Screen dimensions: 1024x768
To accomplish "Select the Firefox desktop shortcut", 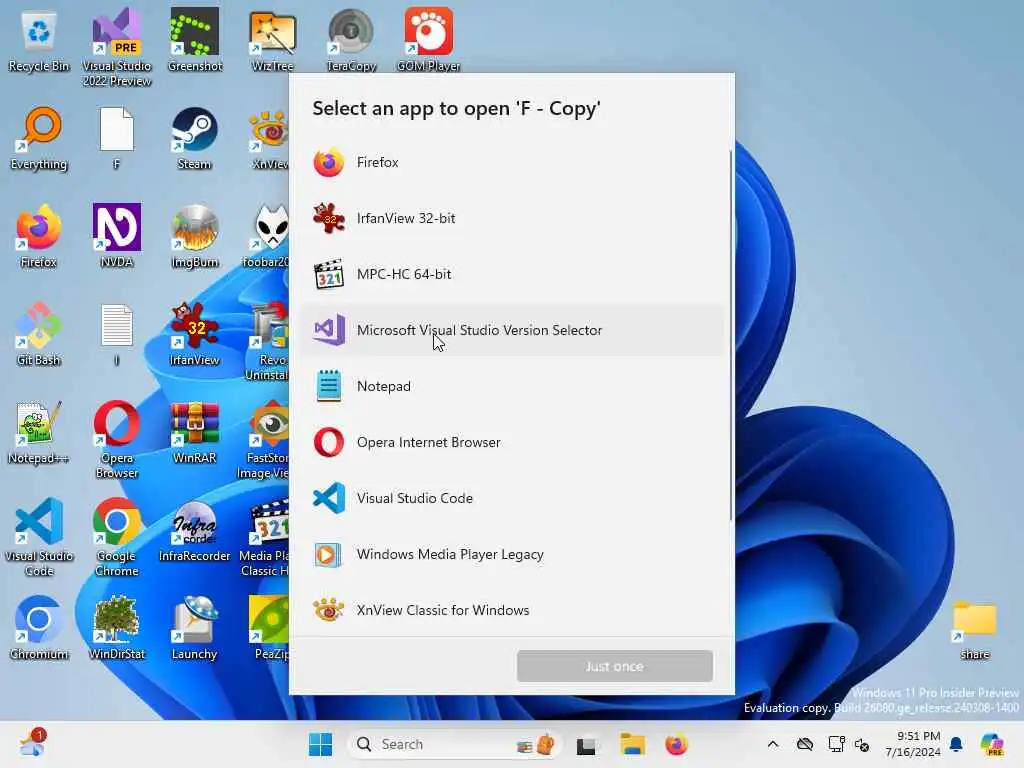I will point(39,236).
